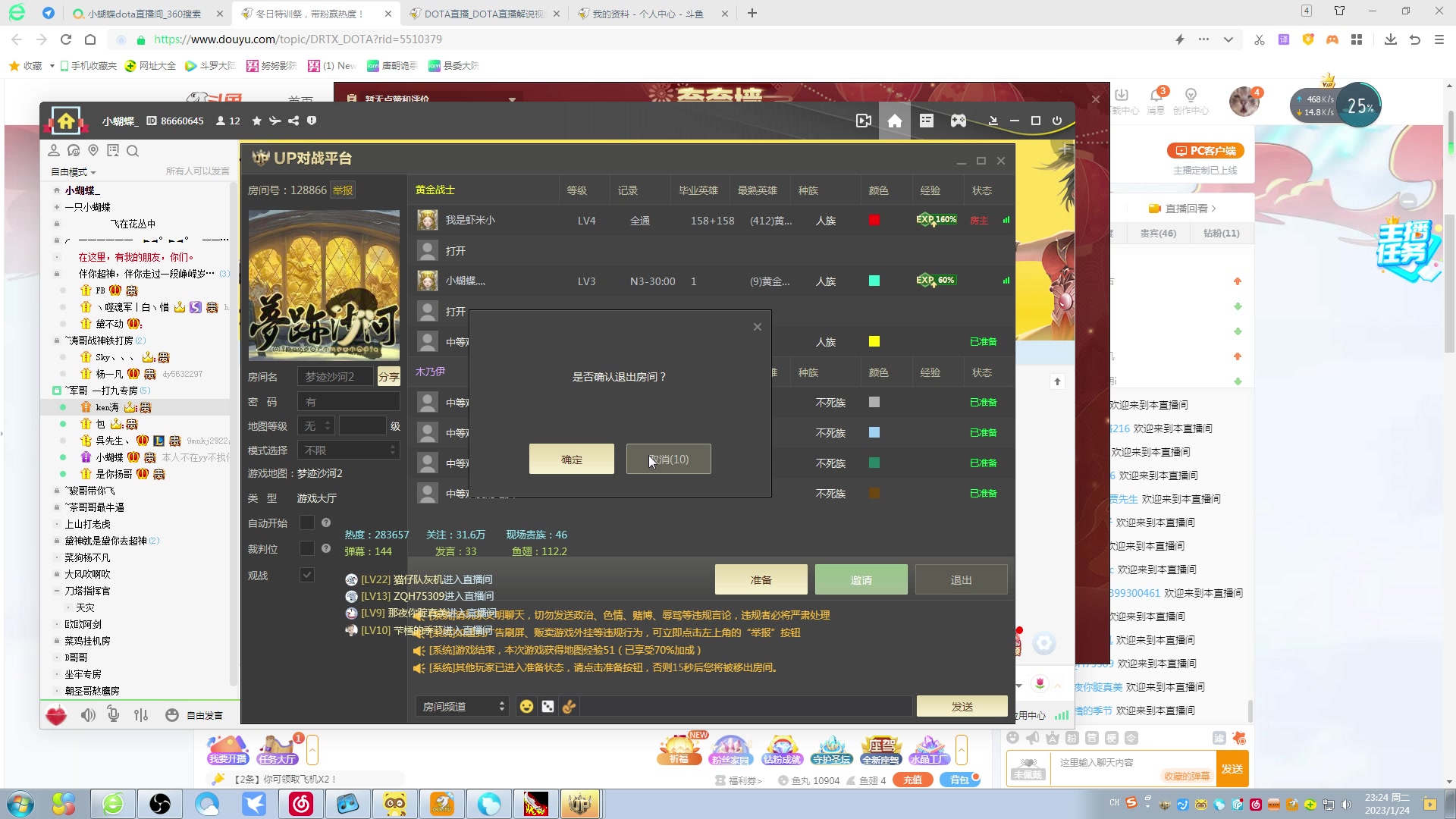Viewport: 1456px width, 819px height.
Task: Open the 消息 notifications bell on the webpage
Action: [1156, 99]
